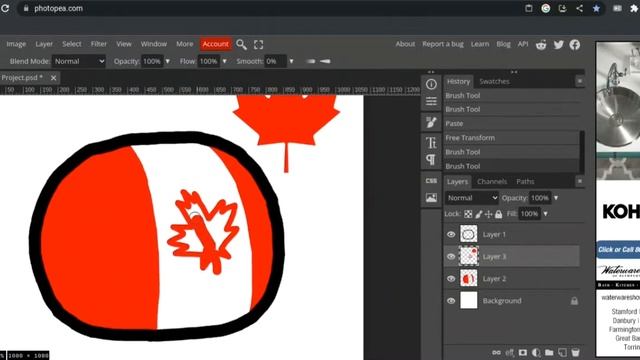Open the Layer menu

[44, 44]
